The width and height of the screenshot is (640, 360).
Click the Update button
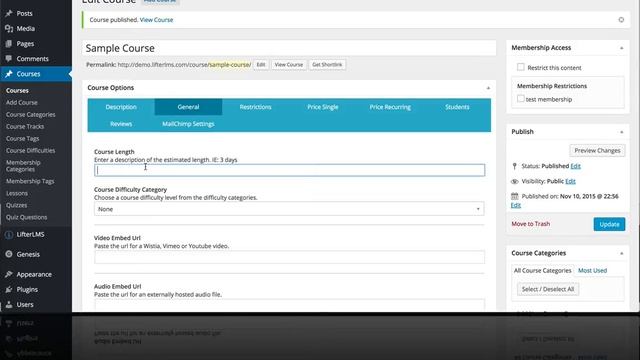[609, 224]
